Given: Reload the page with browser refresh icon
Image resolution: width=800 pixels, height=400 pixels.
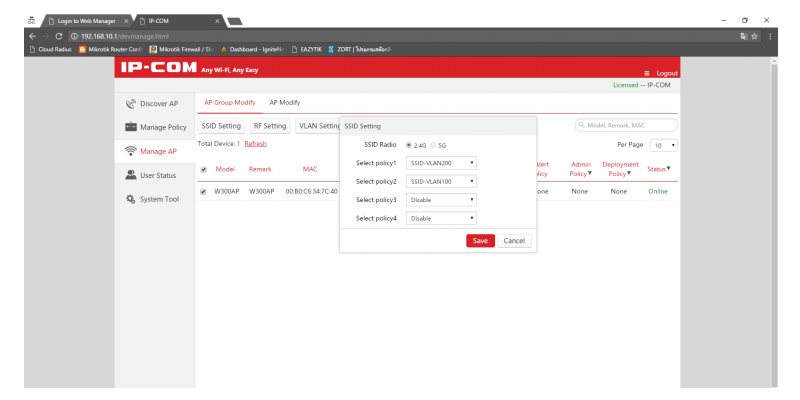Looking at the screenshot, I should [59, 36].
